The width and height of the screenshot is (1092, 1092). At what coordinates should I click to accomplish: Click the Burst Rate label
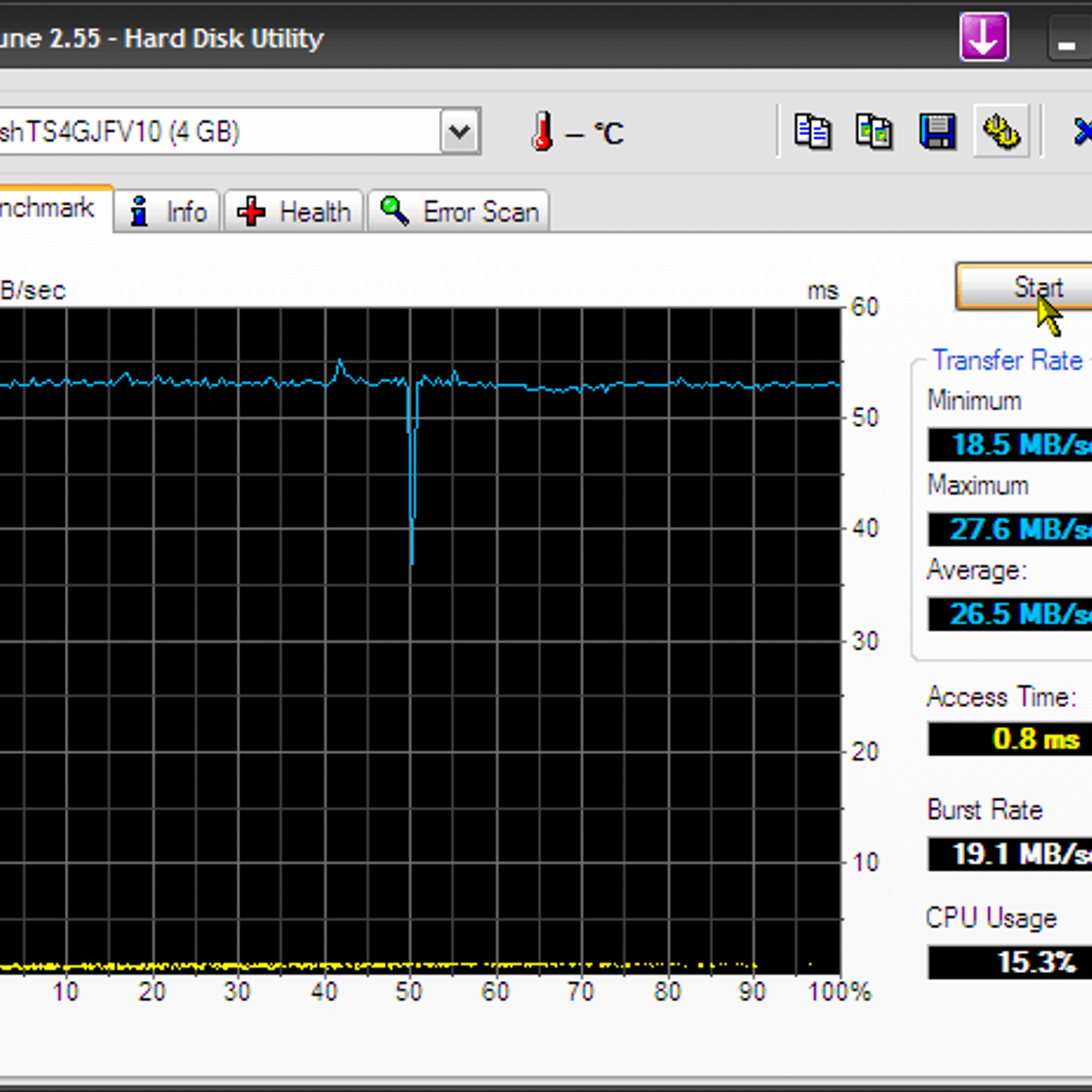click(985, 809)
